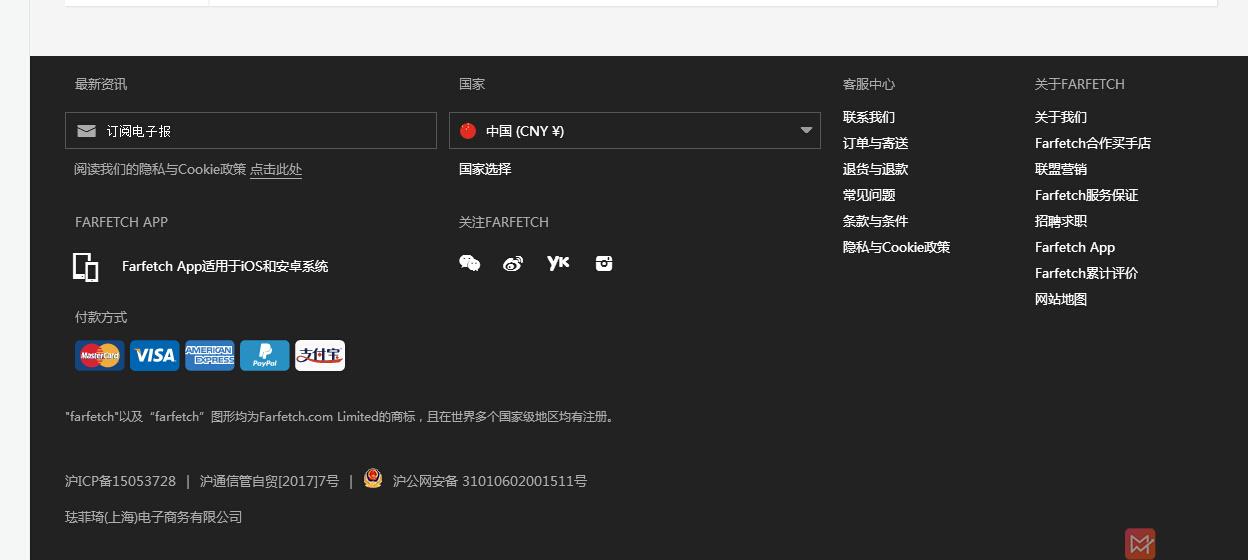Select the VISA payment icon

(155, 355)
